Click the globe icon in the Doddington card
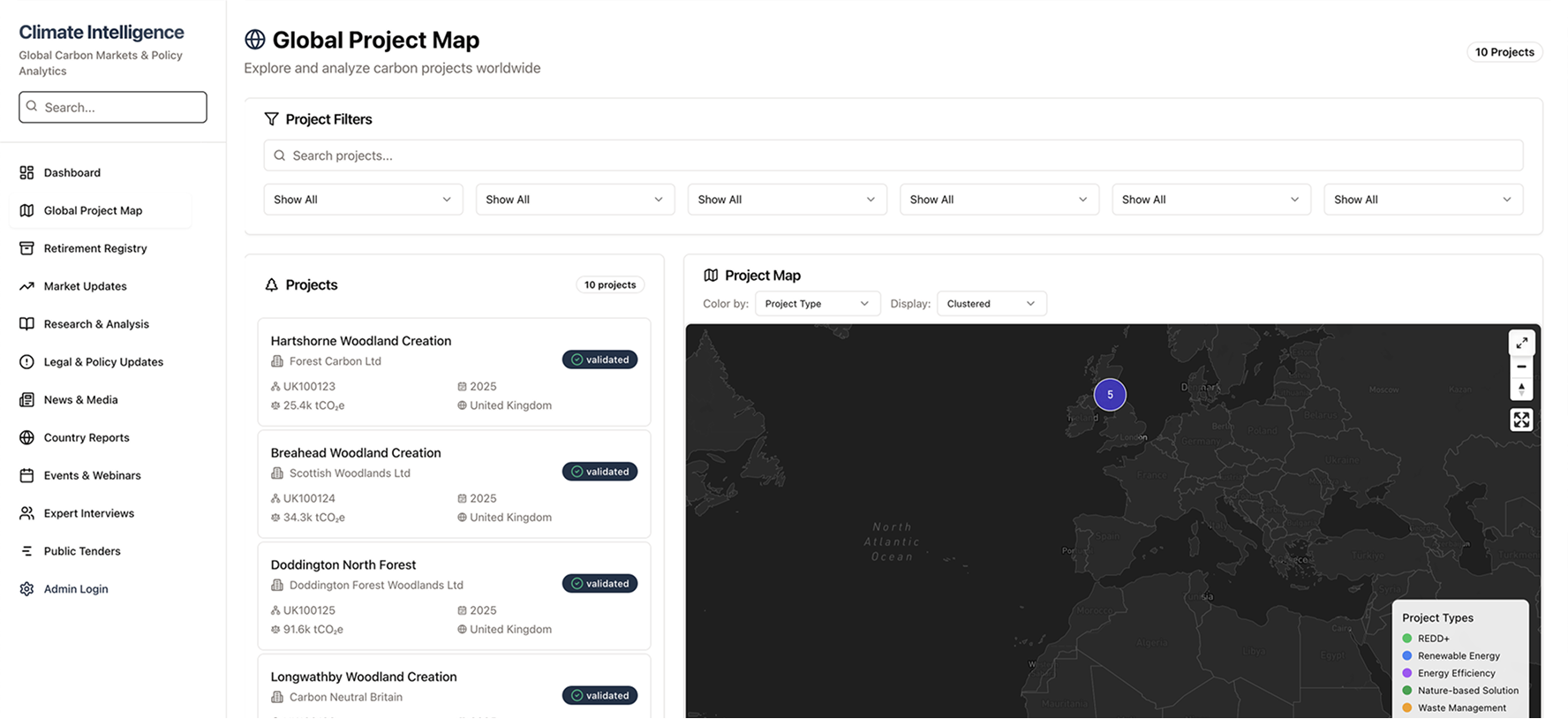Viewport: 1568px width, 719px height. tap(462, 630)
